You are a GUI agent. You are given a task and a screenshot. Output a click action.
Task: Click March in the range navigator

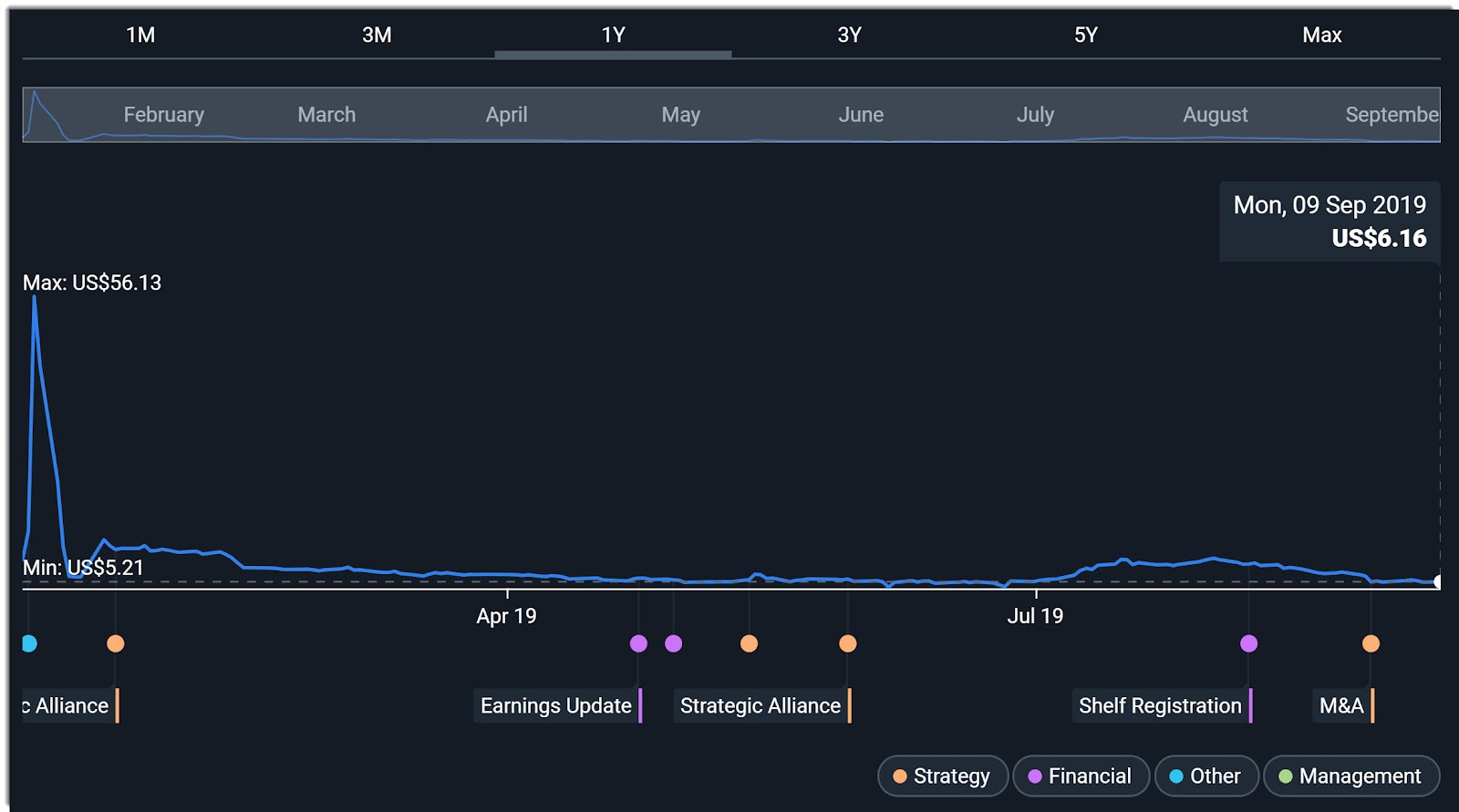click(x=326, y=115)
